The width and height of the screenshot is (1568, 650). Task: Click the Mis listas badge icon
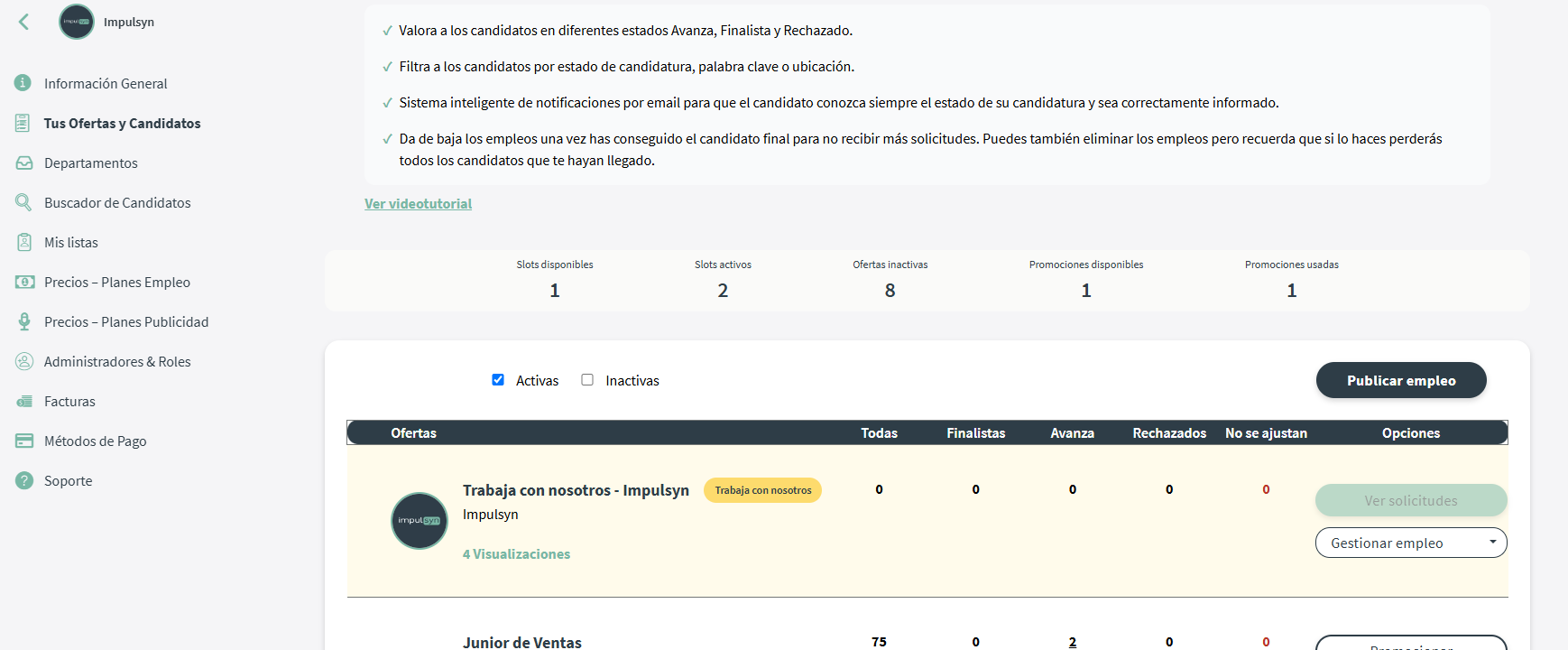[24, 242]
